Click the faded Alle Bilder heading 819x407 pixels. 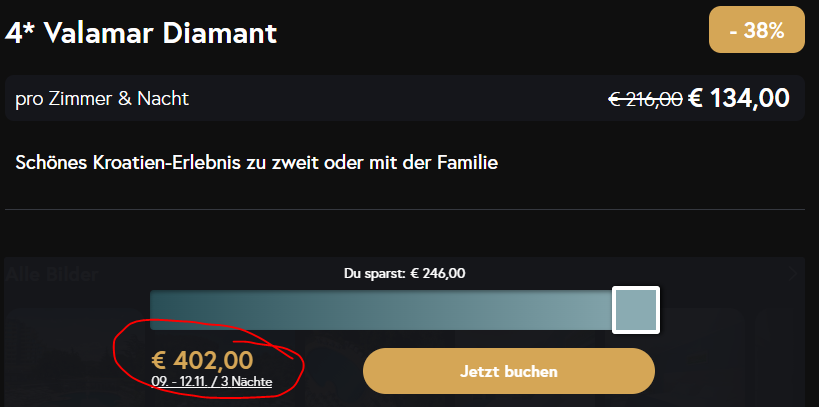52,274
